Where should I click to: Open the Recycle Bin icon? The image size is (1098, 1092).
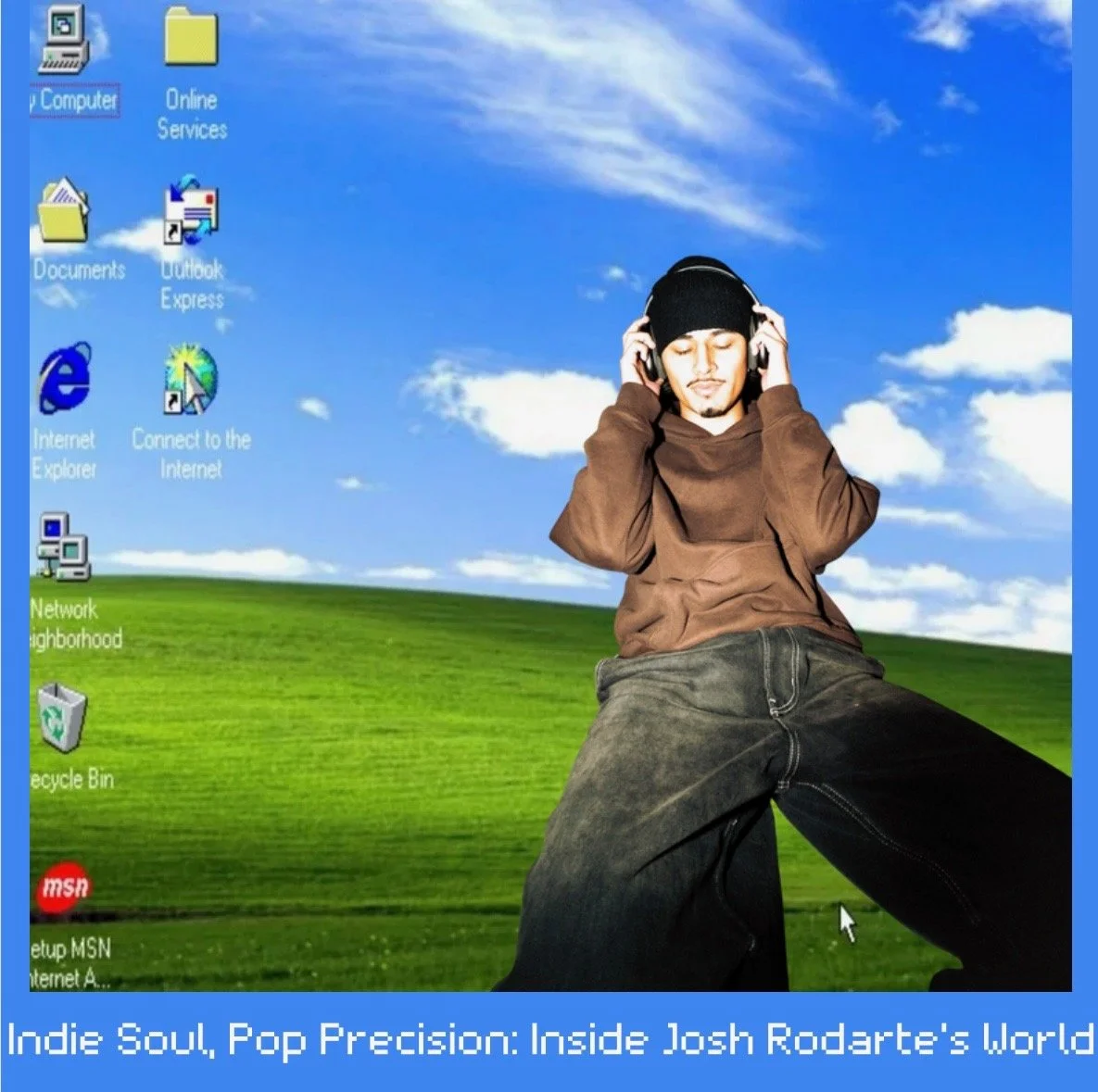[x=62, y=718]
